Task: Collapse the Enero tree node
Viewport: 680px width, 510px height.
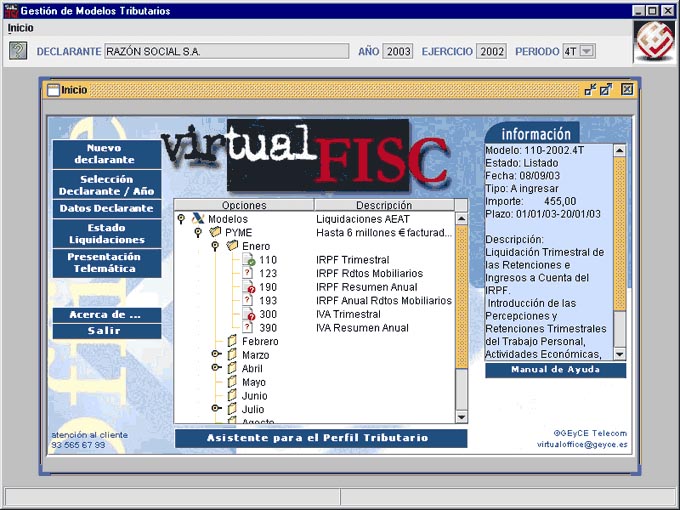Action: coord(215,246)
